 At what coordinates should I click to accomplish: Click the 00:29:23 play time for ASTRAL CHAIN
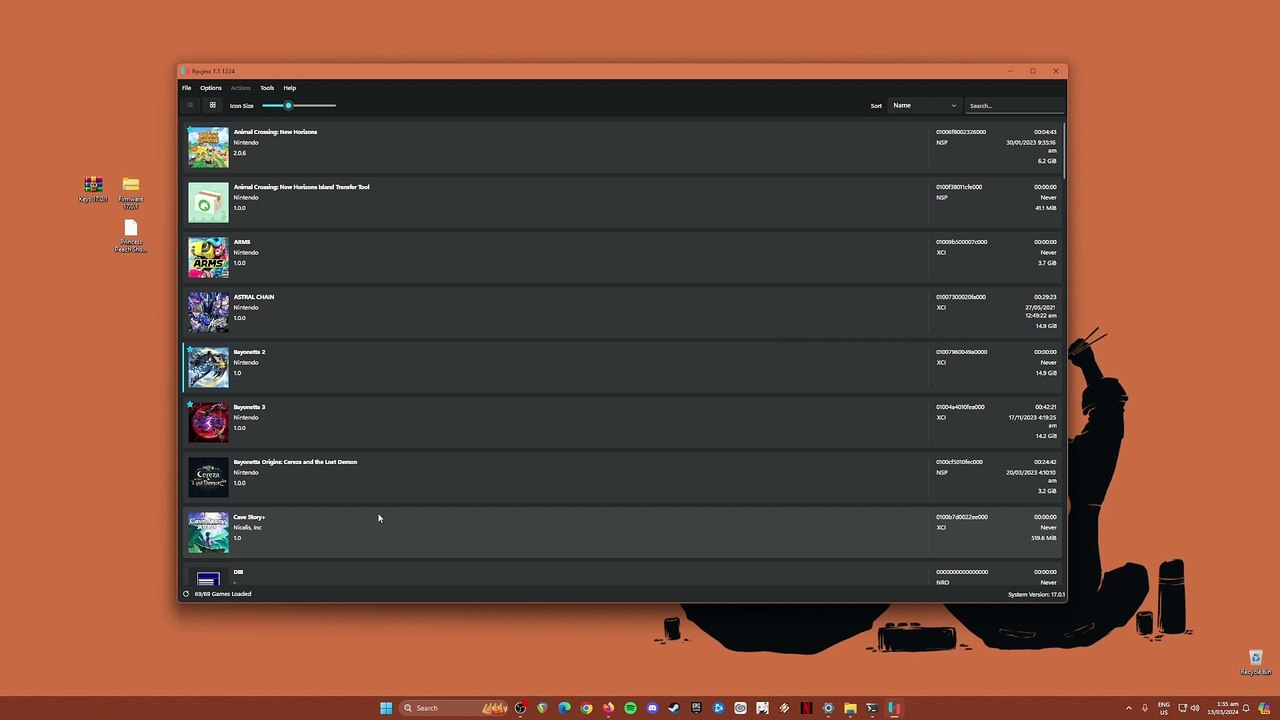point(1045,297)
